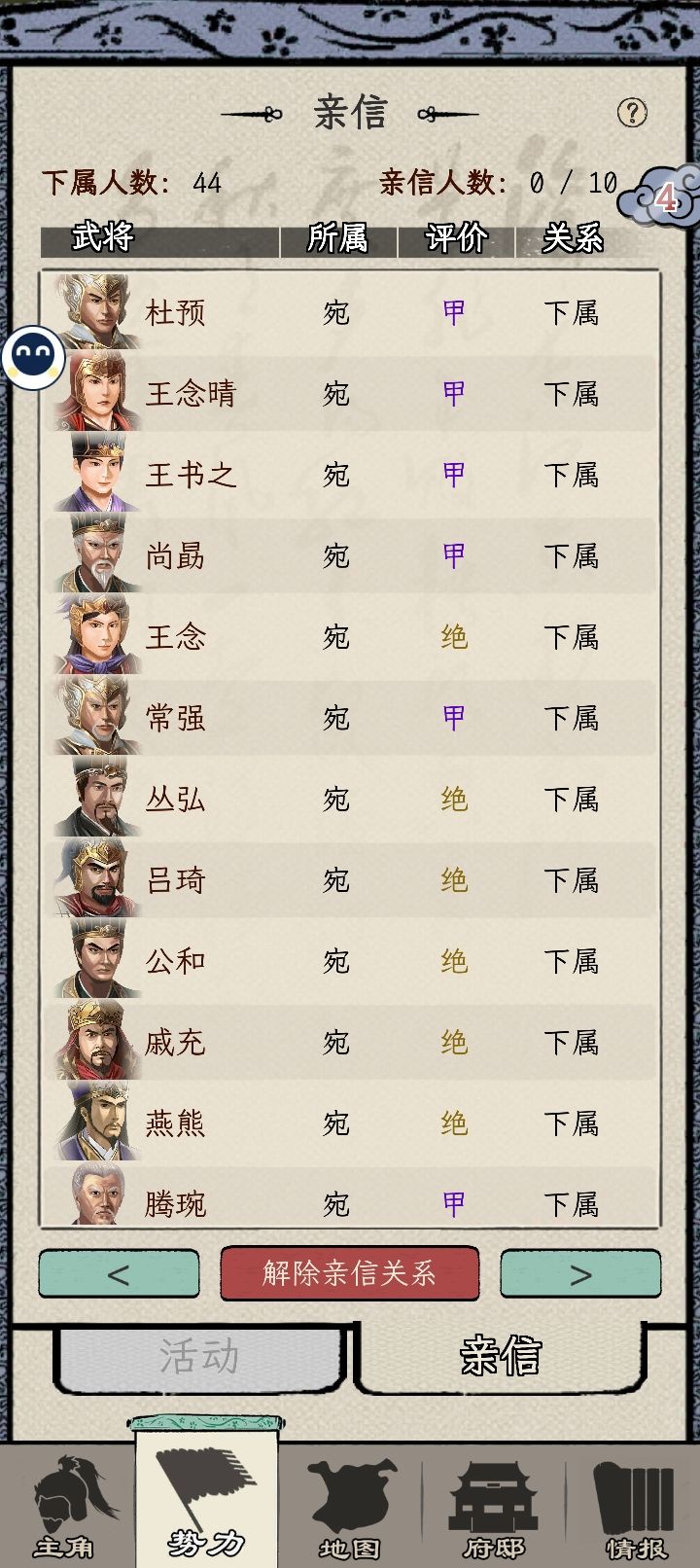Tap the floating round face assistant icon
This screenshot has width=700, height=1568.
pyautogui.click(x=33, y=358)
